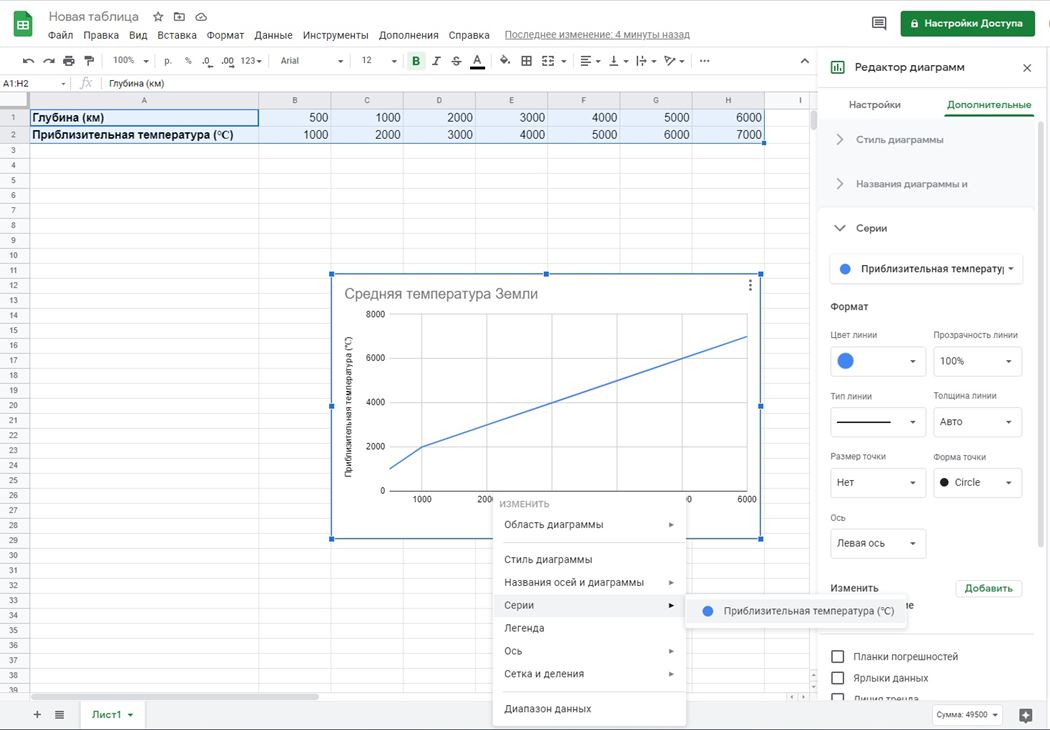Format selection as currency (р.)

(x=167, y=61)
